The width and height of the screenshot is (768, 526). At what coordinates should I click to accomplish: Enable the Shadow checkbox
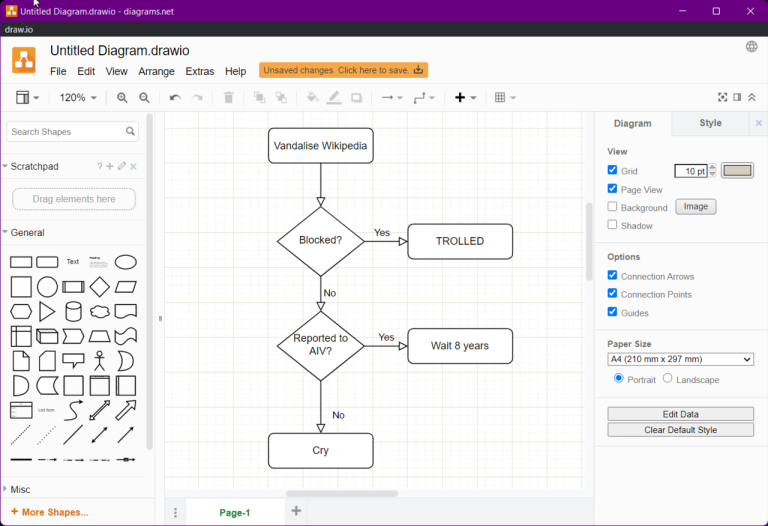pos(613,225)
